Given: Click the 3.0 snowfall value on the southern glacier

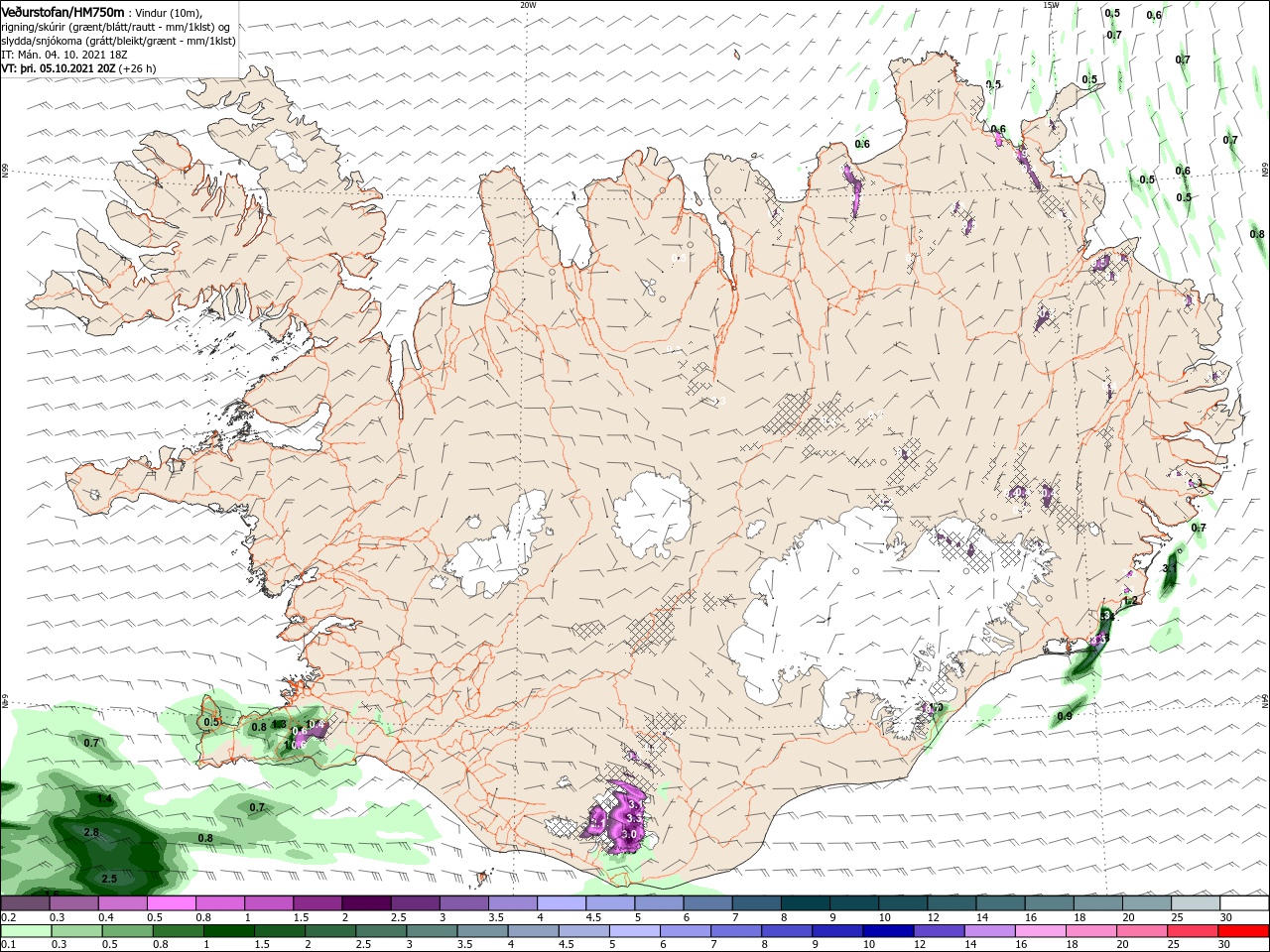Looking at the screenshot, I should point(629,835).
